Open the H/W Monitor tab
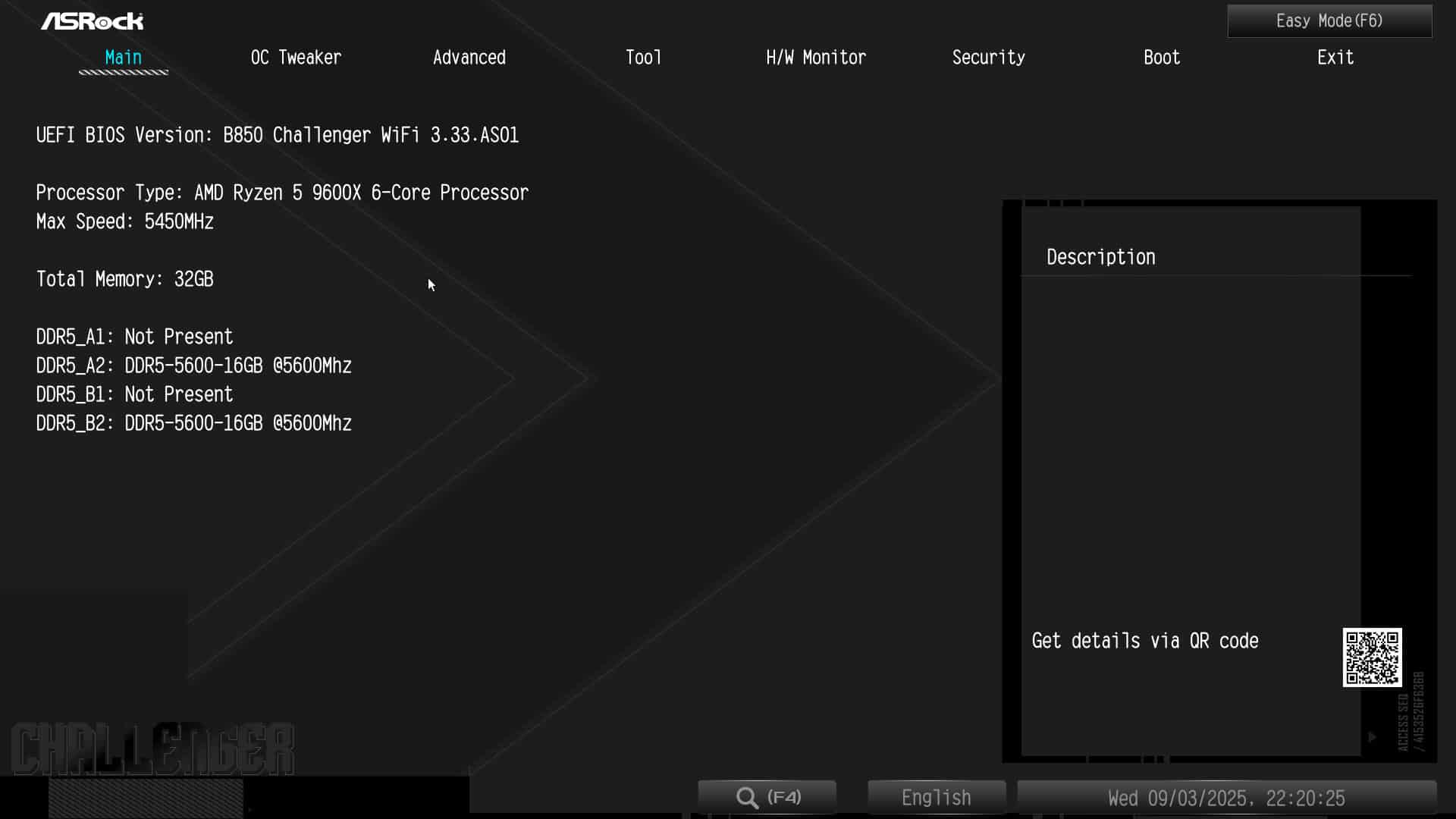The width and height of the screenshot is (1456, 819). (x=816, y=58)
